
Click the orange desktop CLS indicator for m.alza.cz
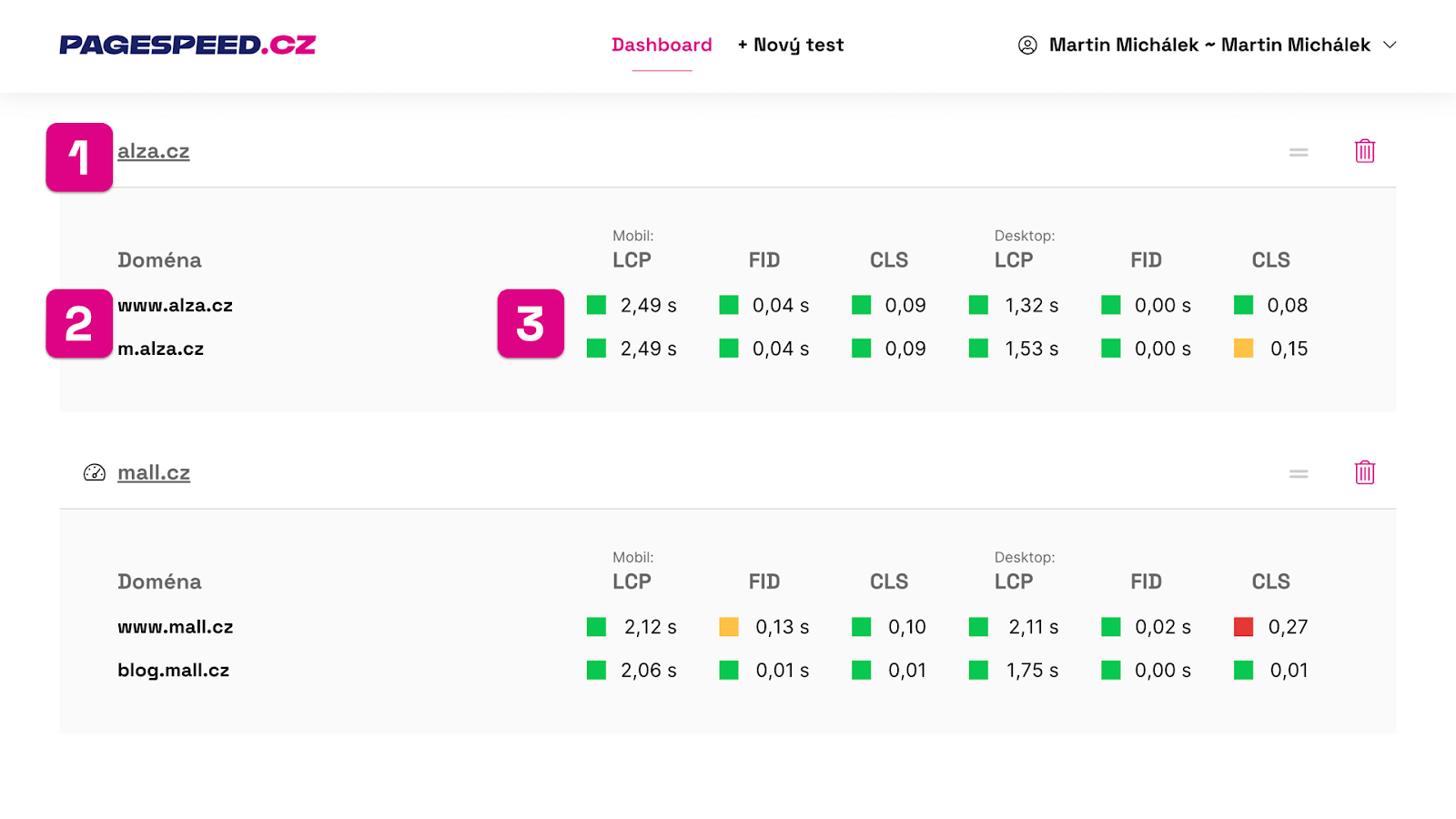1243,349
